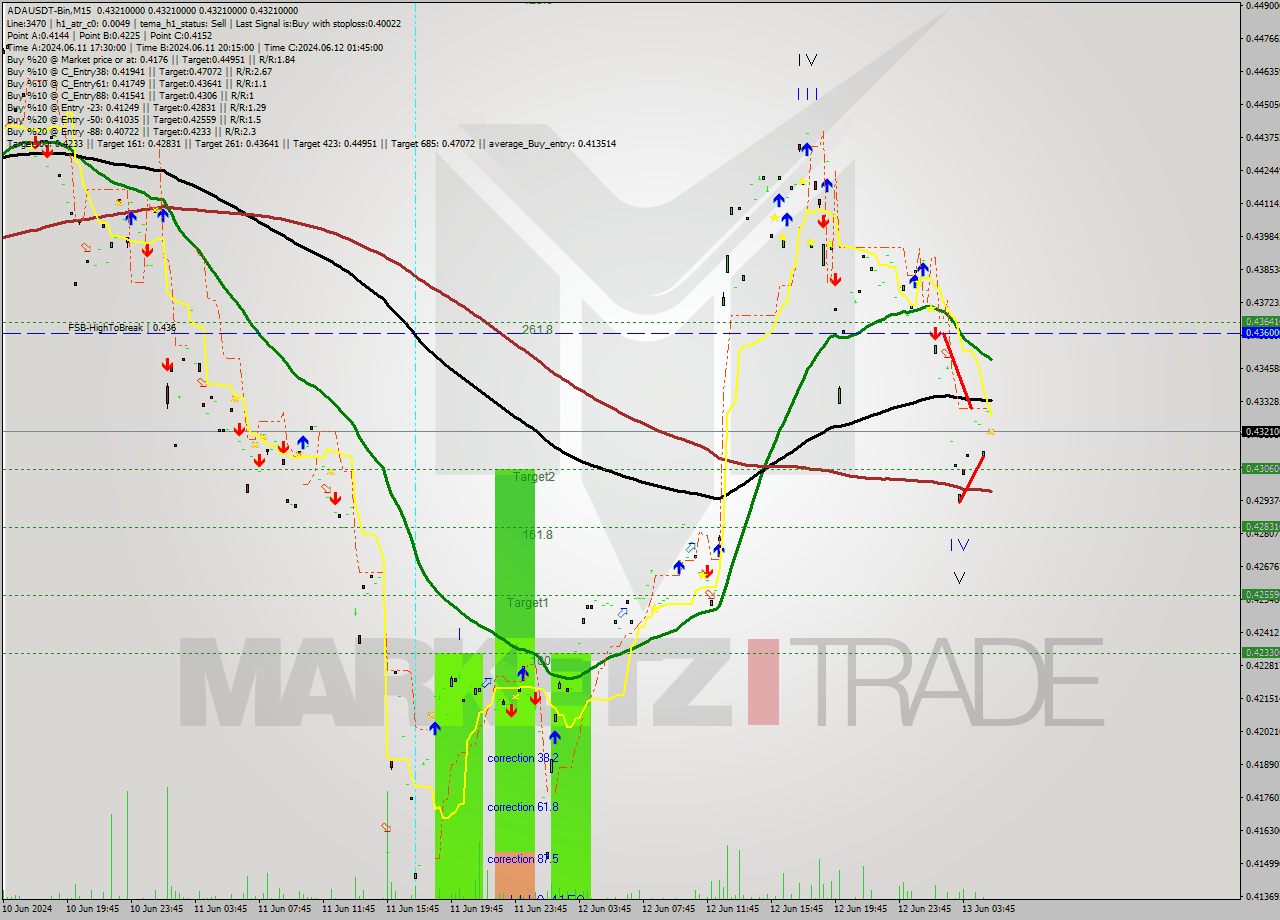Click the green 0.4233 price tag

pyautogui.click(x=1260, y=652)
